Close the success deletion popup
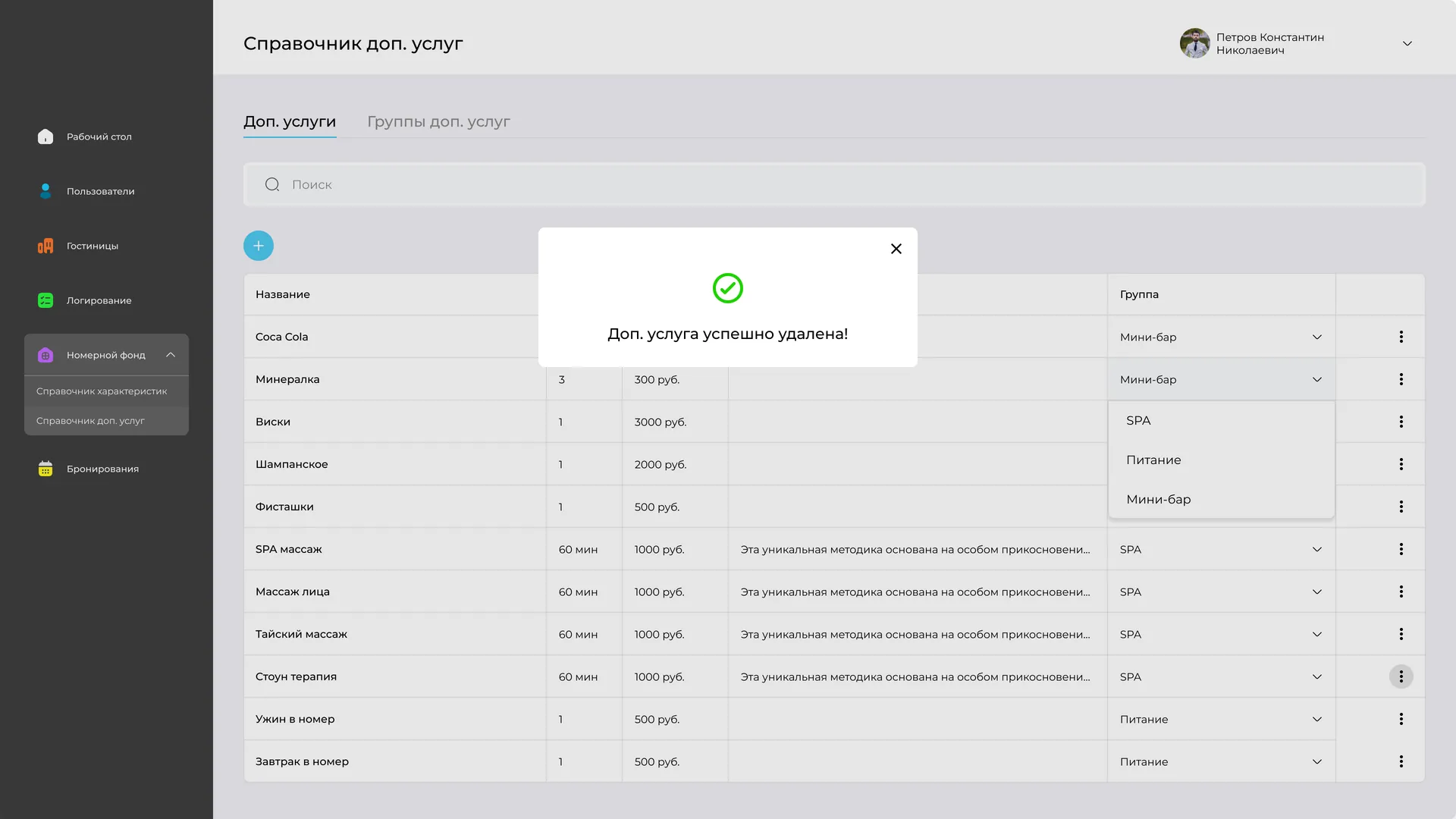 (896, 249)
